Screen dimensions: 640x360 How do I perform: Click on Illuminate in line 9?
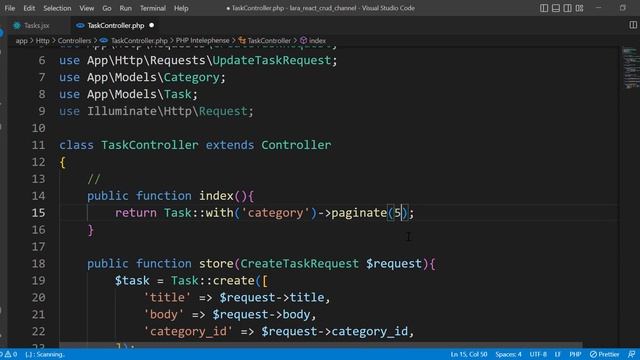(x=122, y=111)
